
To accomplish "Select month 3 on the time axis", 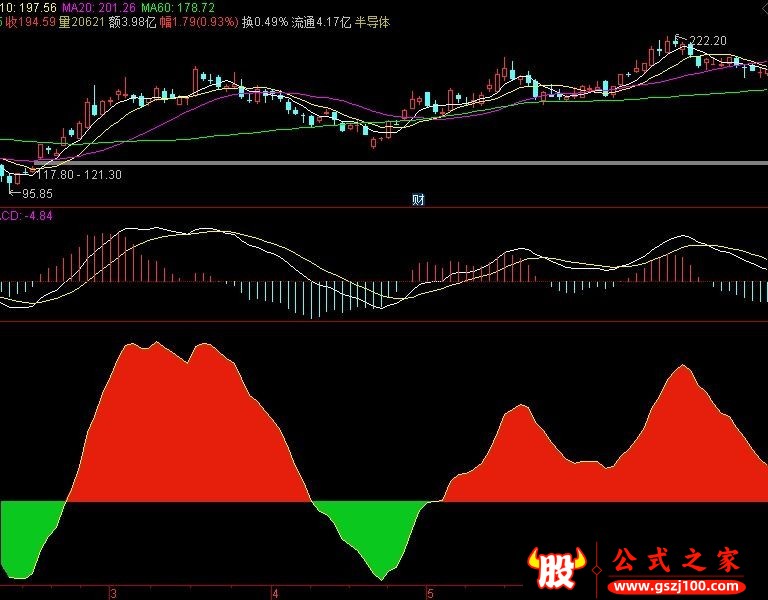I will [x=114, y=594].
